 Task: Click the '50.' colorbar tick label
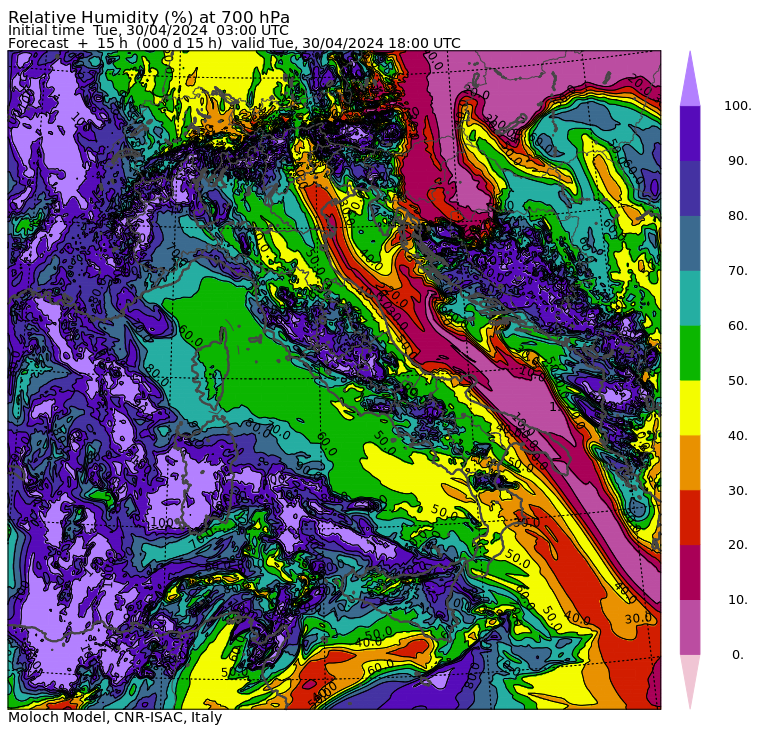[738, 381]
